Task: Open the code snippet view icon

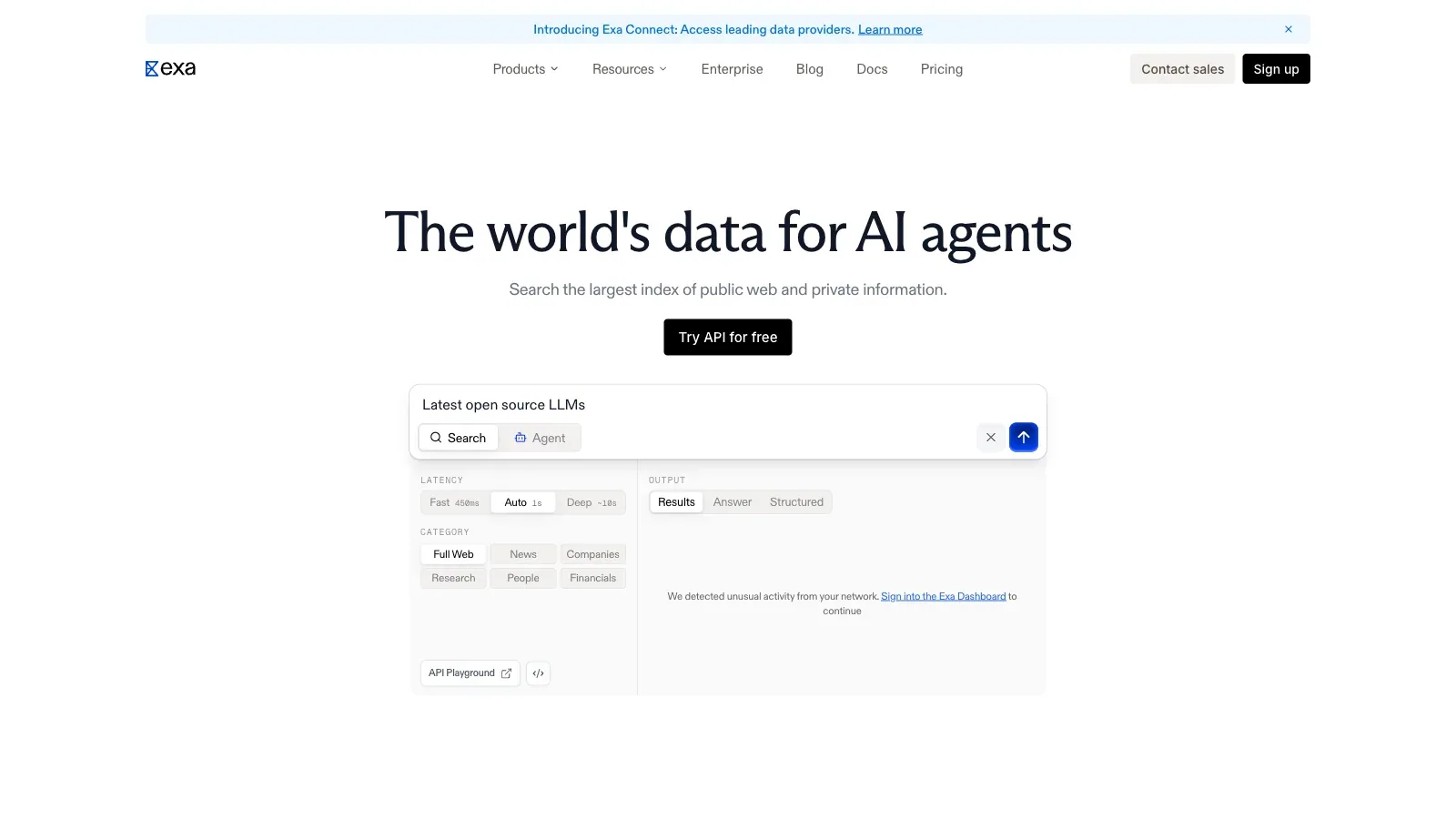Action: click(x=539, y=673)
